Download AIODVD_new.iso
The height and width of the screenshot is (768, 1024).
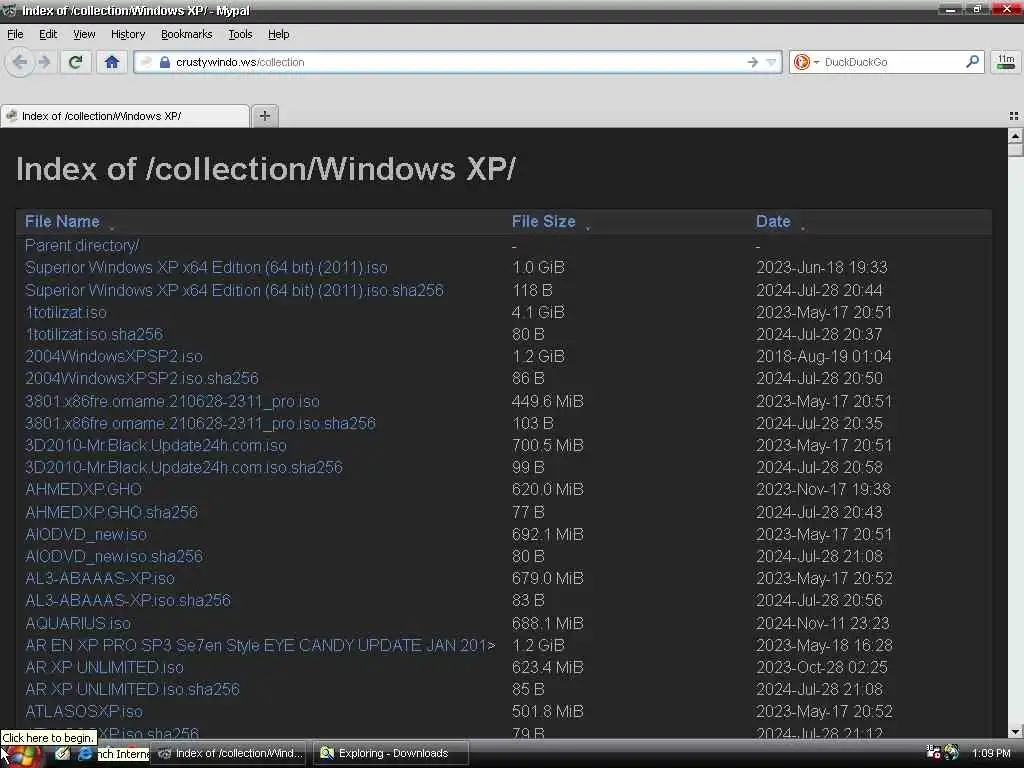(86, 534)
